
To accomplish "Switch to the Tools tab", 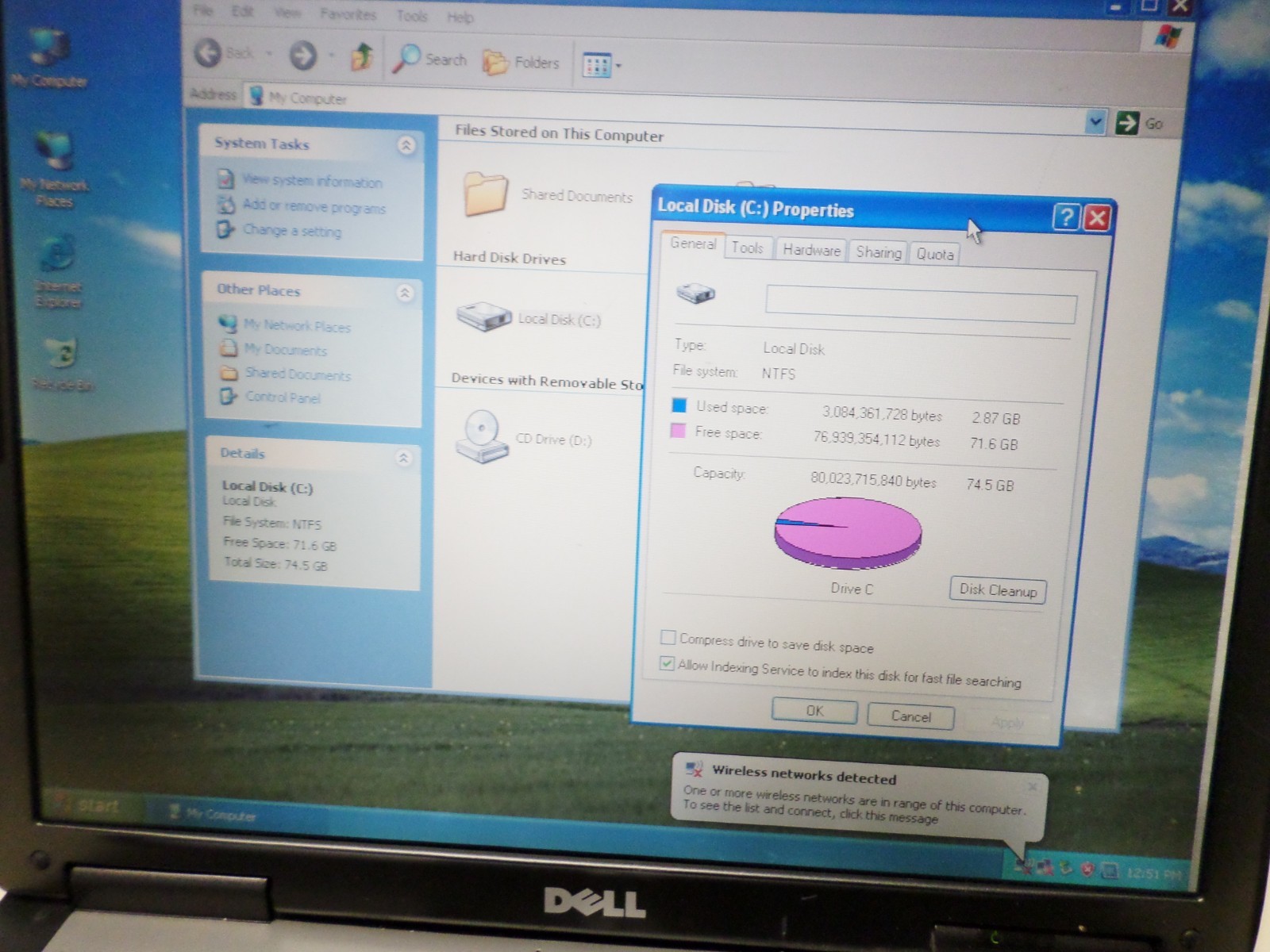I will pyautogui.click(x=747, y=248).
